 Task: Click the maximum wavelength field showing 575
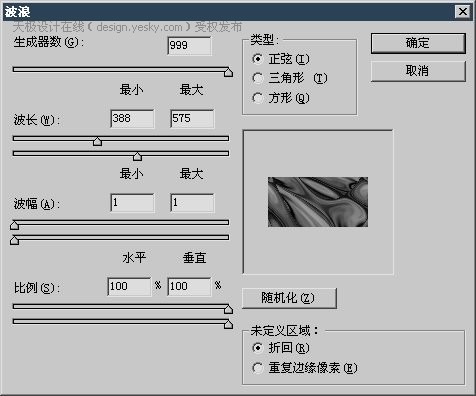(x=192, y=119)
